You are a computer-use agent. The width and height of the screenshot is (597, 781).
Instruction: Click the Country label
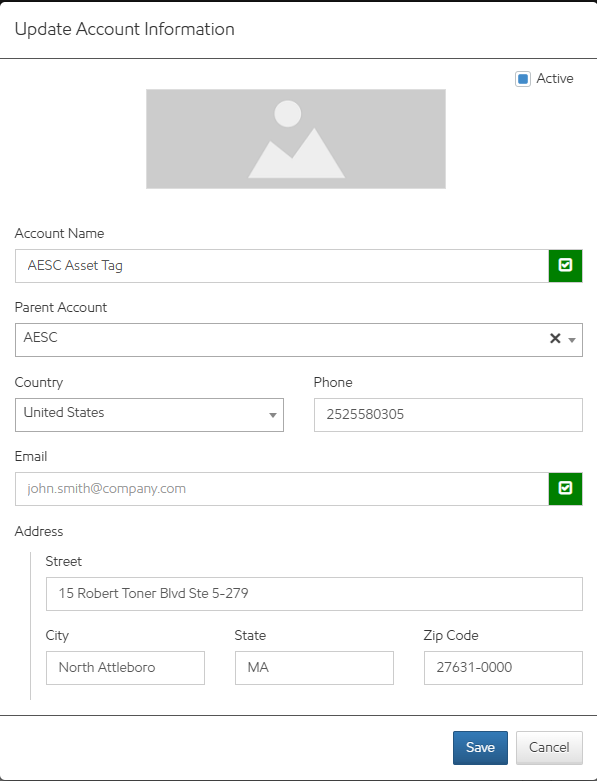pyautogui.click(x=39, y=383)
